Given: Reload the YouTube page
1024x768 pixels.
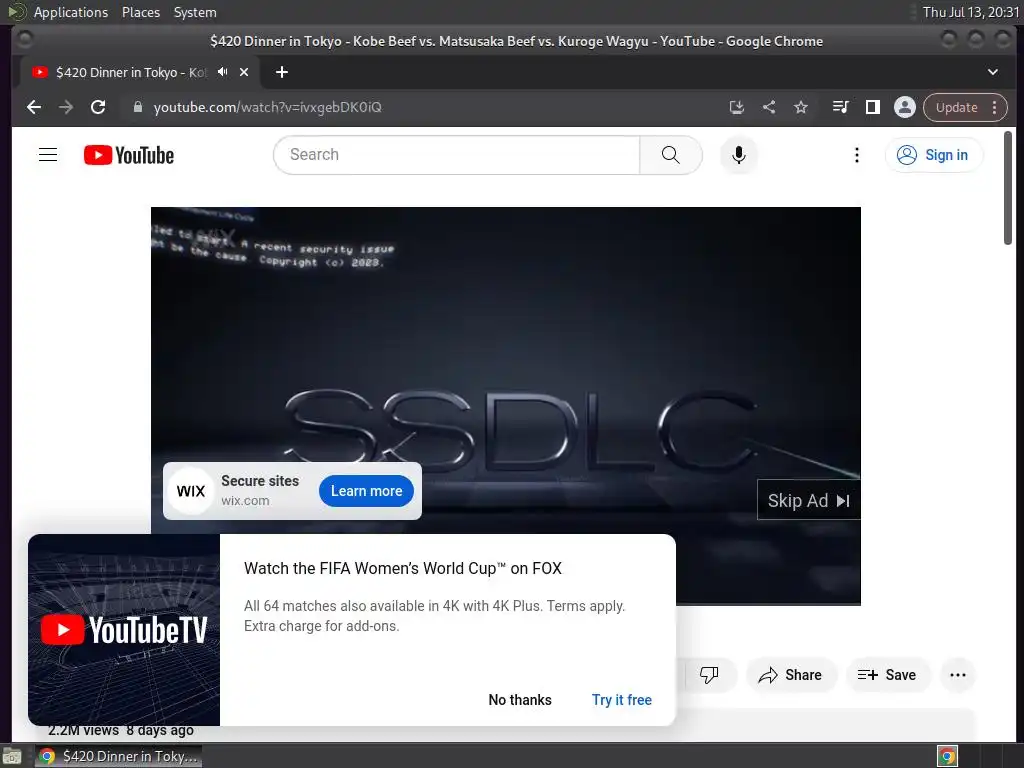Looking at the screenshot, I should coord(98,107).
